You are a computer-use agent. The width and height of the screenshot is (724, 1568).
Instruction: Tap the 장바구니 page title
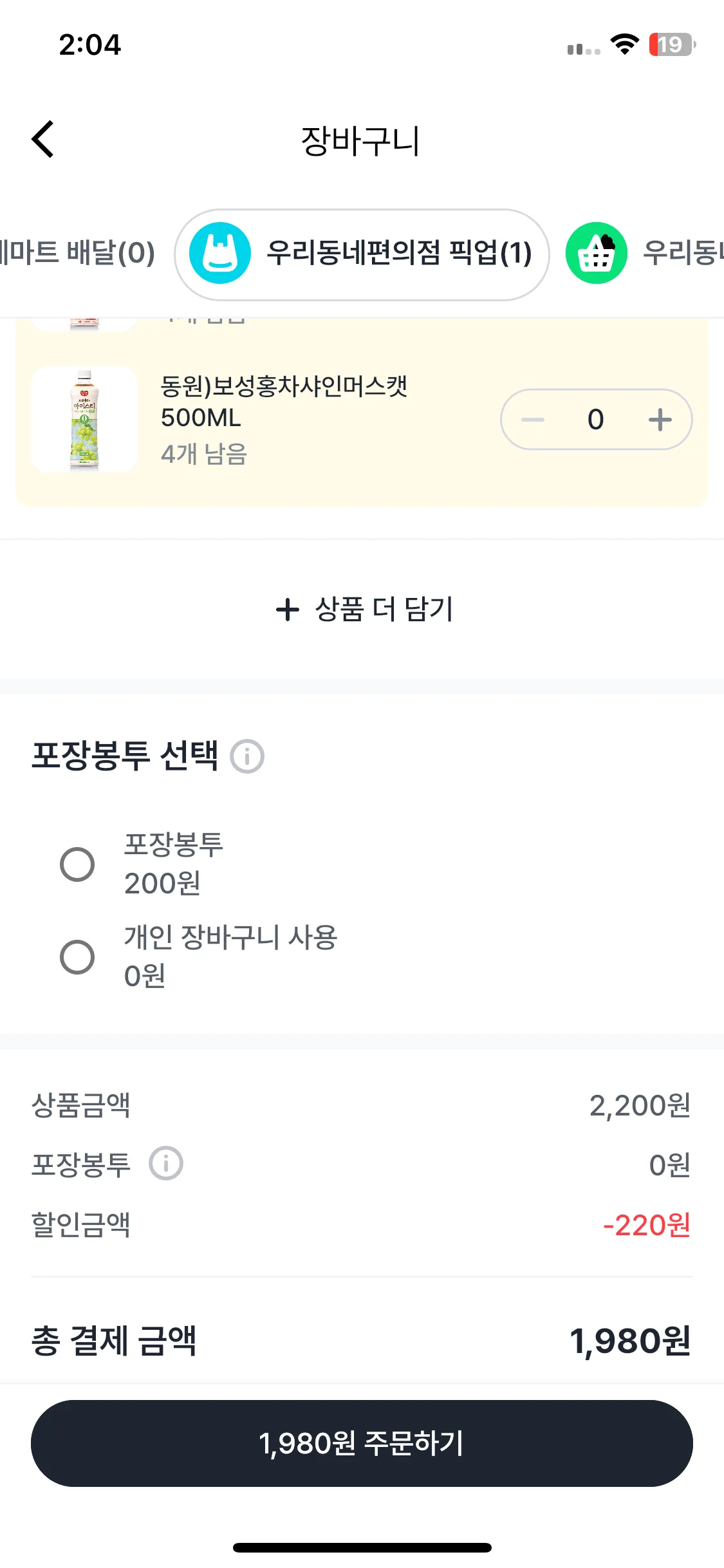360,141
